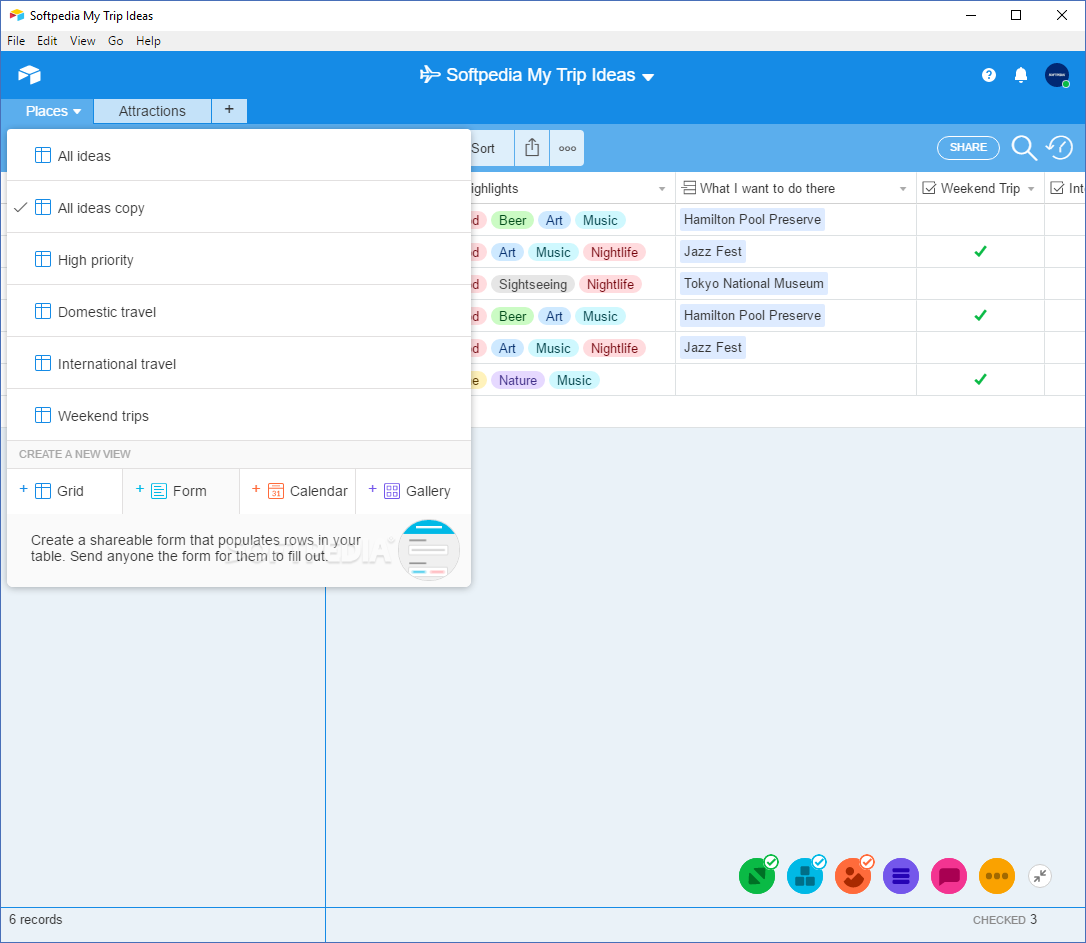The height and width of the screenshot is (943, 1086).
Task: Click the Airtable logo home icon
Action: 30,74
